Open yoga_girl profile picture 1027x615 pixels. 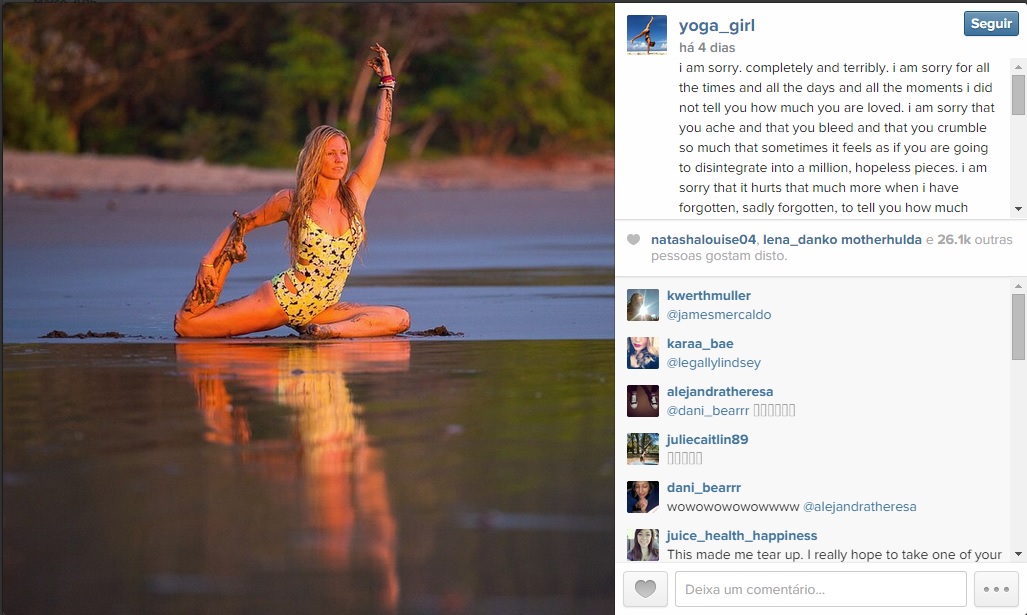tap(646, 35)
